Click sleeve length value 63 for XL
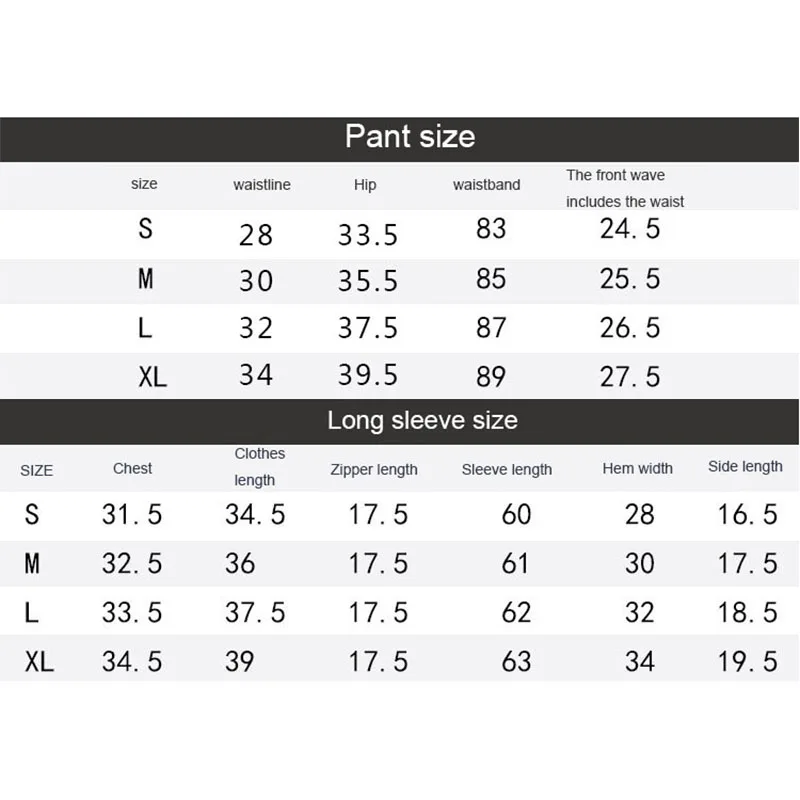800x800 pixels. click(516, 661)
